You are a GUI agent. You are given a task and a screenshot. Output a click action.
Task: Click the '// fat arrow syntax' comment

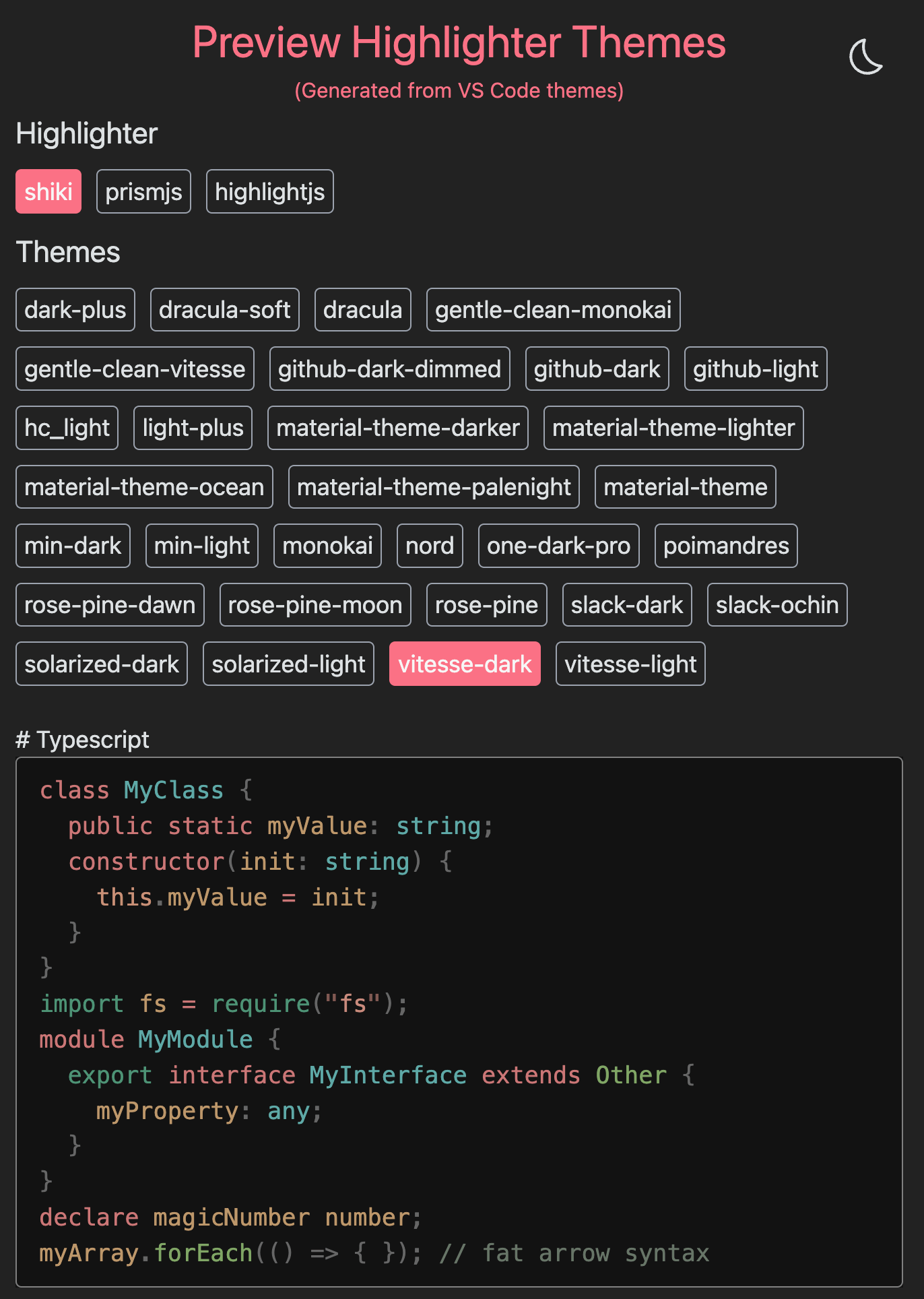(x=574, y=1253)
